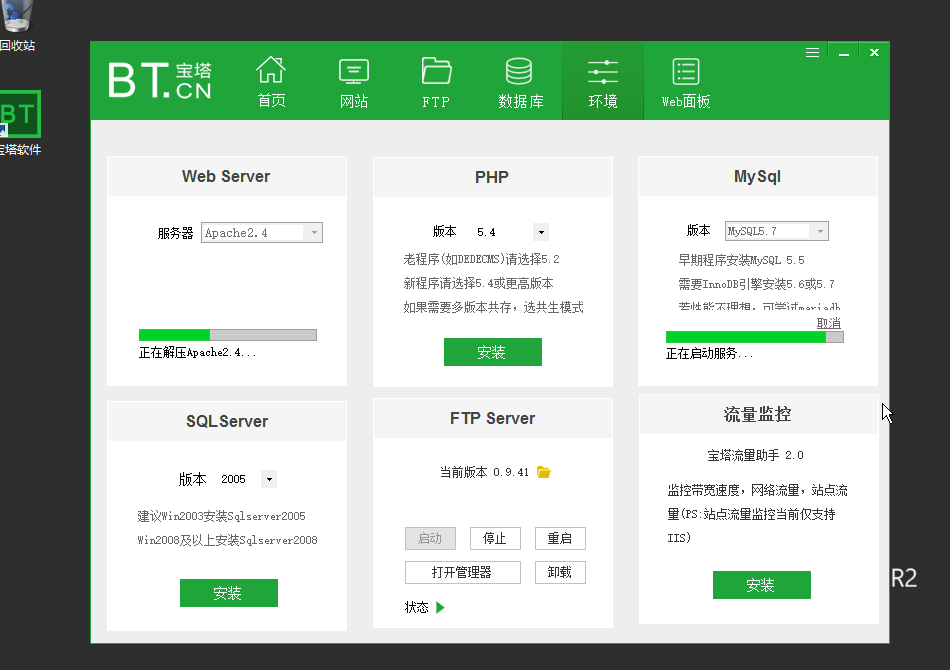
Task: Click the FTP Server panel title
Action: (x=493, y=418)
